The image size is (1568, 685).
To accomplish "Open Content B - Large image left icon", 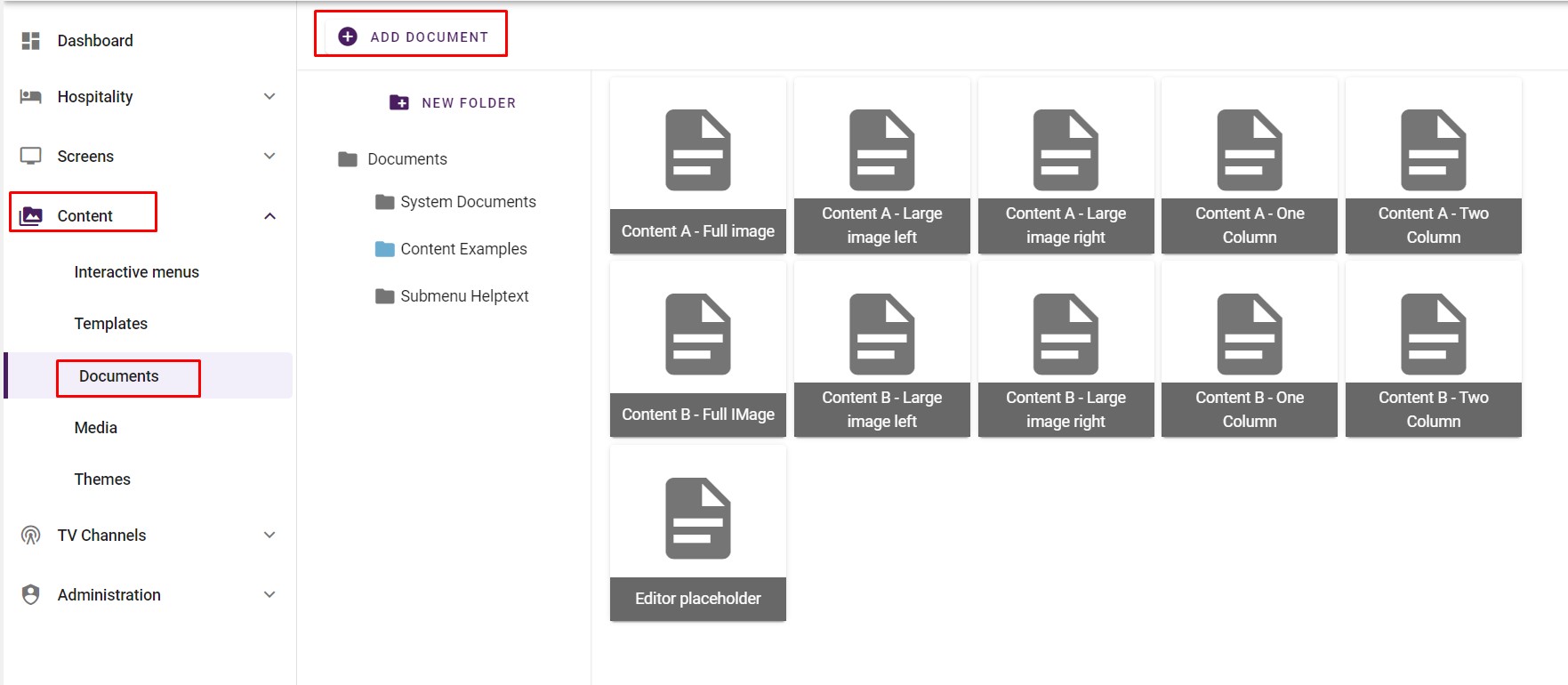I will (x=882, y=334).
